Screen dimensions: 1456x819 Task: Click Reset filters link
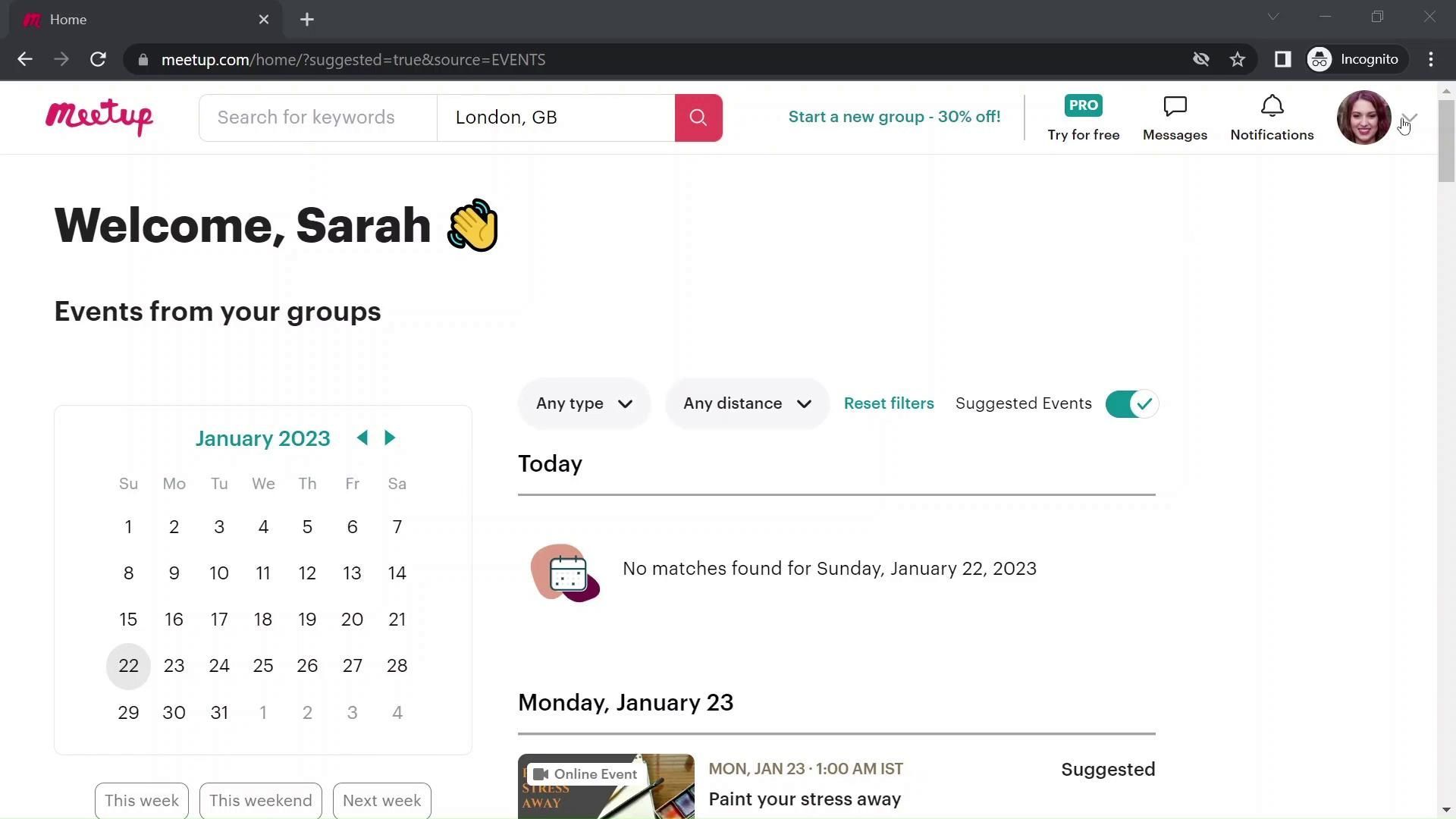tap(889, 403)
